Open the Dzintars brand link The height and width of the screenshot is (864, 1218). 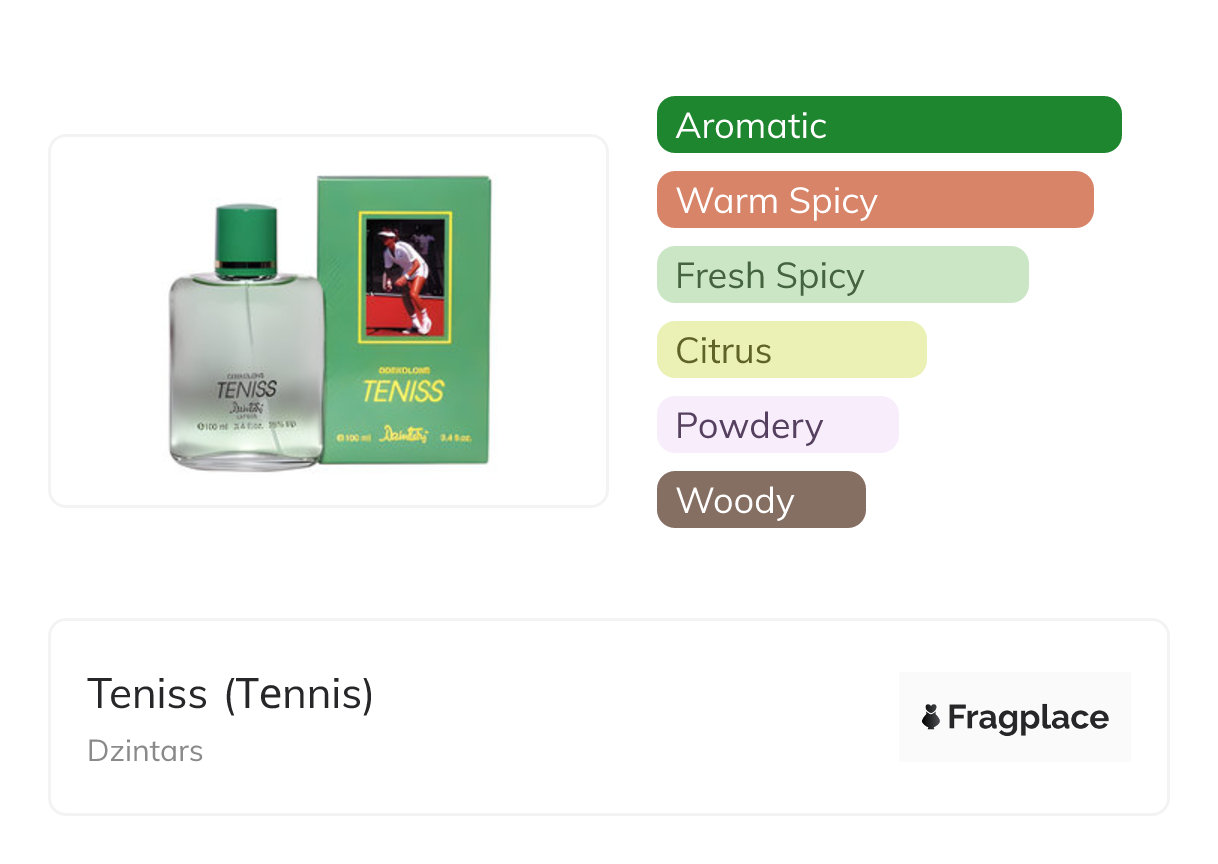coord(145,751)
